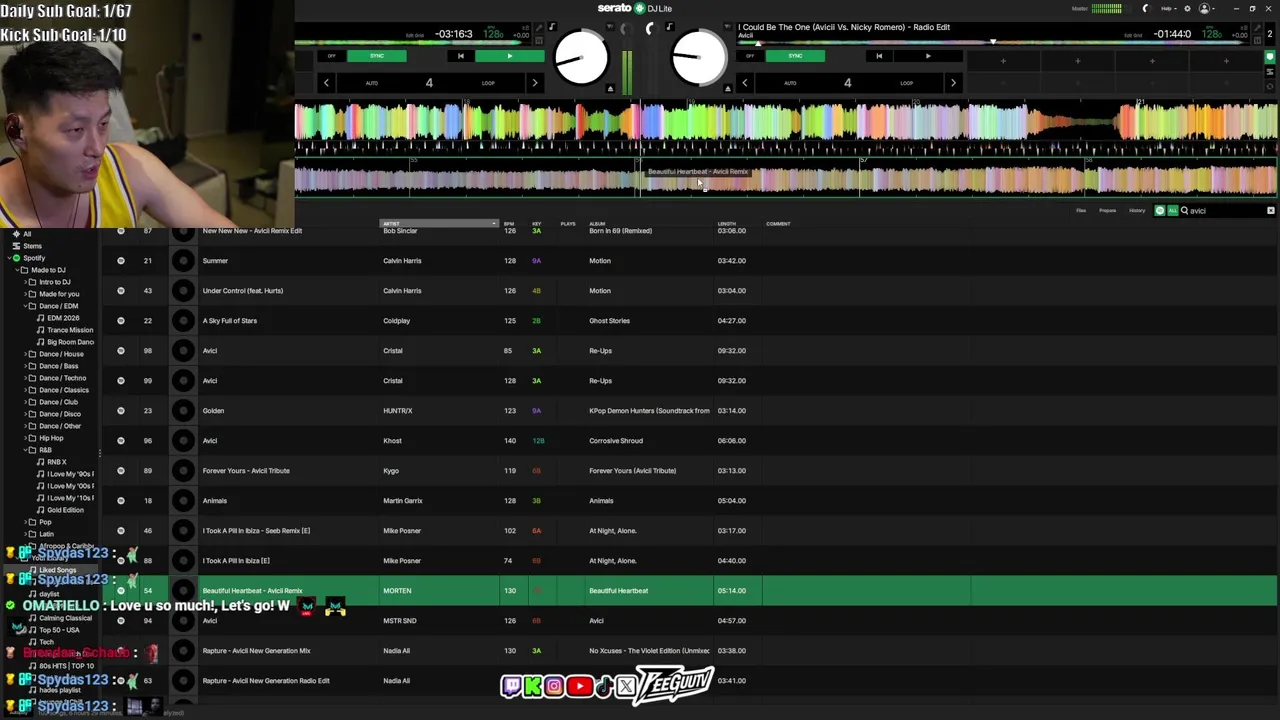This screenshot has height=720, width=1280.
Task: Eject track from left deck
Action: point(610,88)
